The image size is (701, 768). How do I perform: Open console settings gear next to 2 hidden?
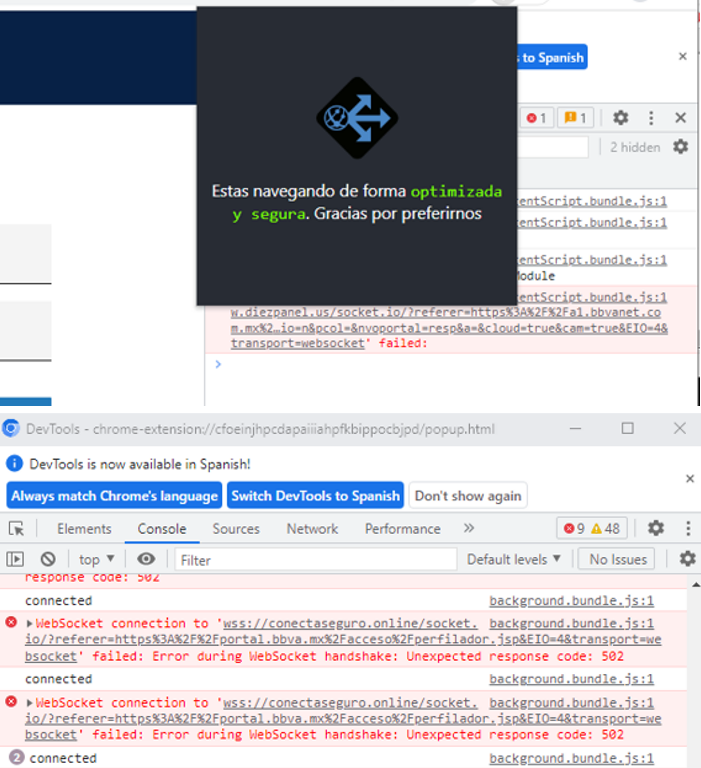click(680, 146)
